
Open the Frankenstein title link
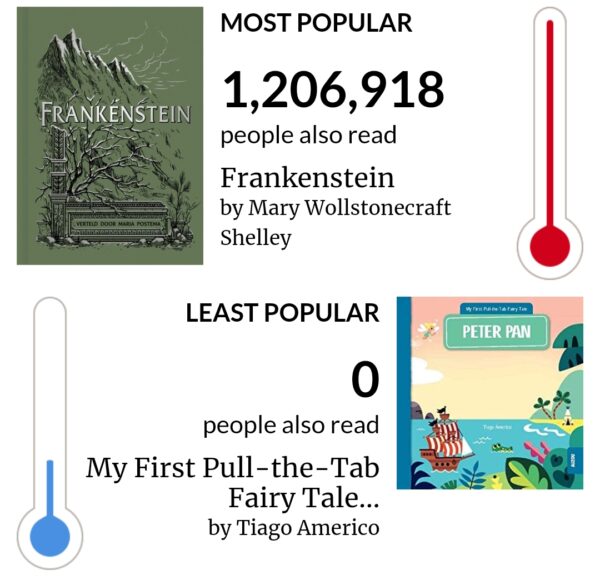(307, 178)
